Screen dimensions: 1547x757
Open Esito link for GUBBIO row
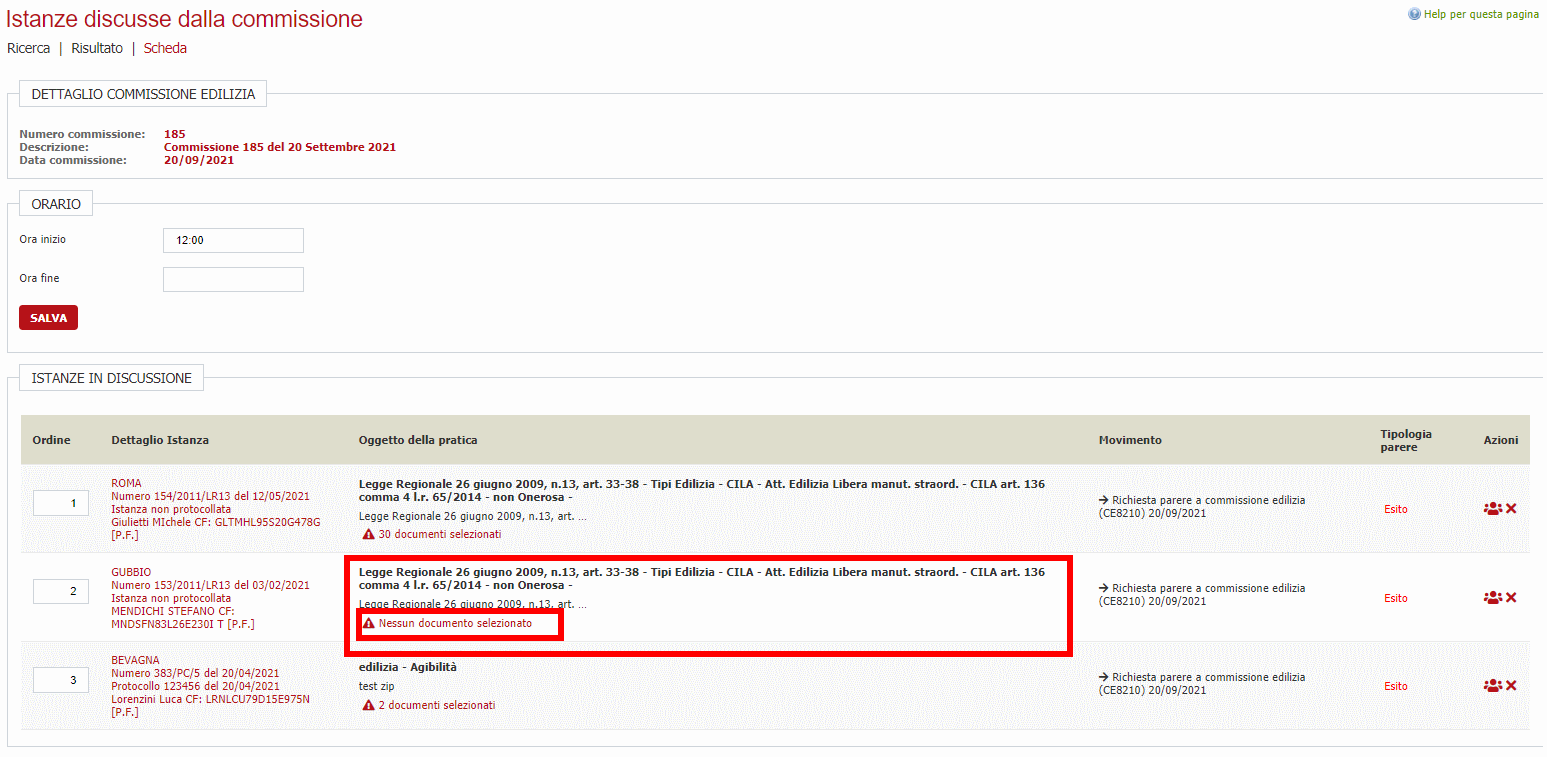click(x=1395, y=598)
